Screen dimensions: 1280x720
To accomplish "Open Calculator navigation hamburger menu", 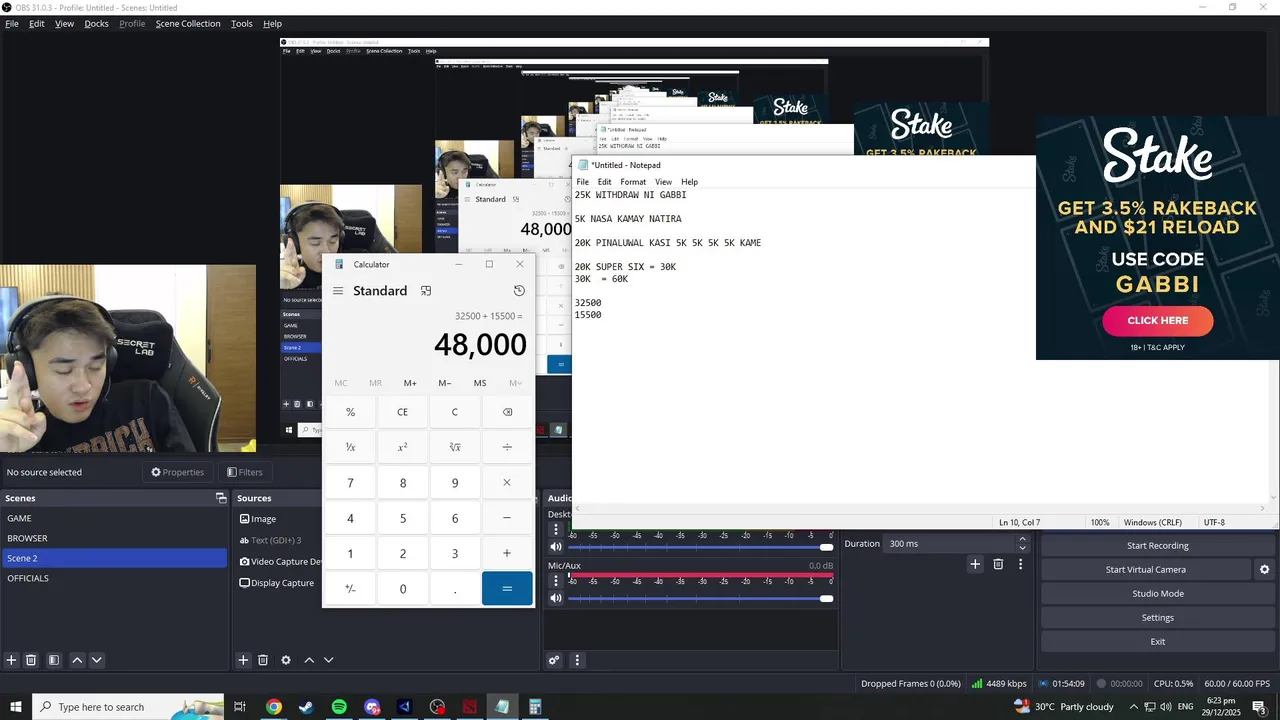I will coord(338,291).
